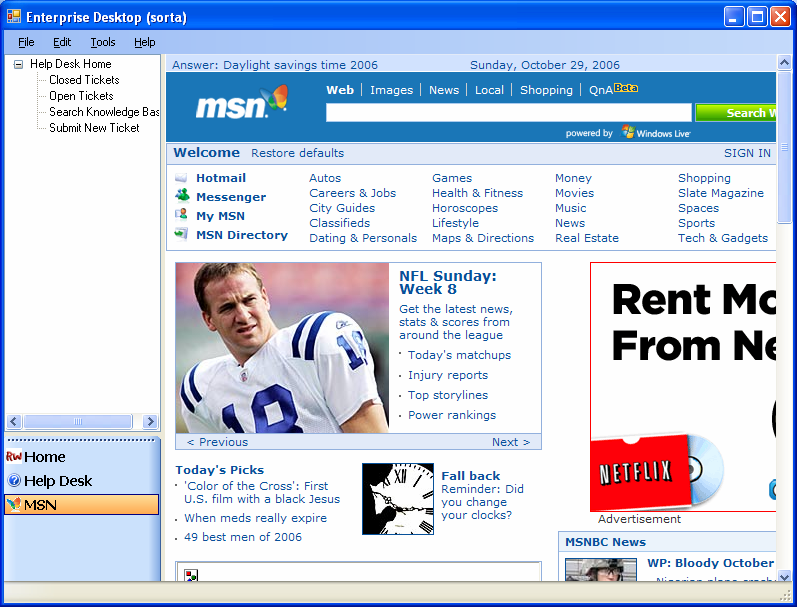Click the SIGN IN link
Viewport: 800px width, 607px height.
point(747,153)
